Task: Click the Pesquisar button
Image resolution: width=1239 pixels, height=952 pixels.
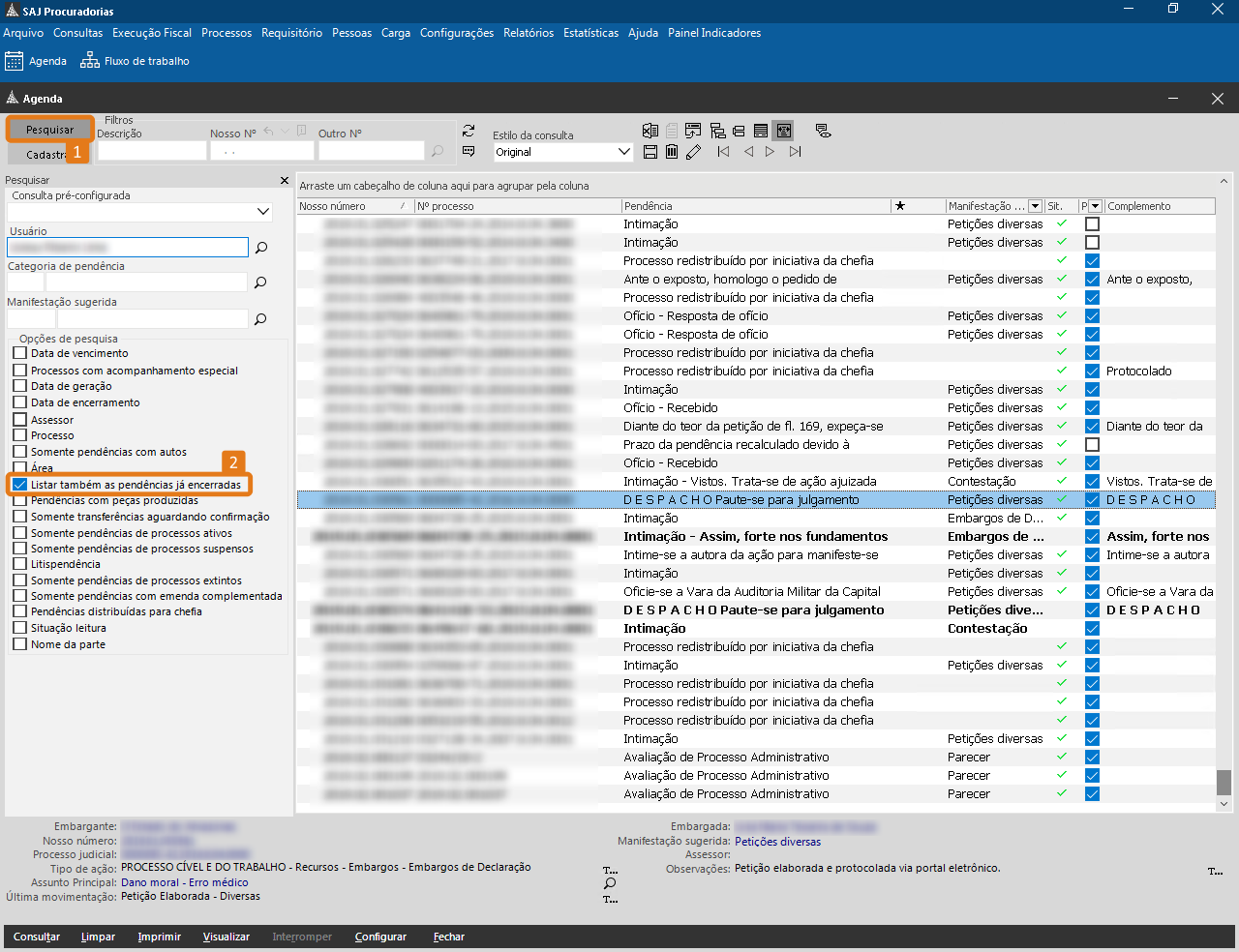Action: click(x=49, y=130)
